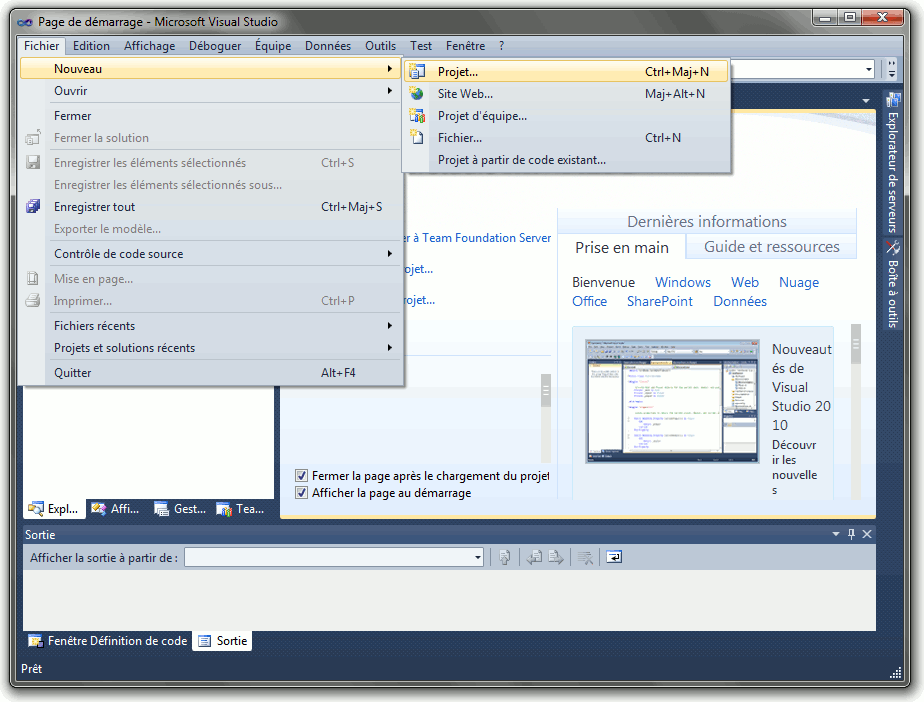Clear all output icon in Sortie toolbar
This screenshot has width=924, height=702.
coord(585,557)
